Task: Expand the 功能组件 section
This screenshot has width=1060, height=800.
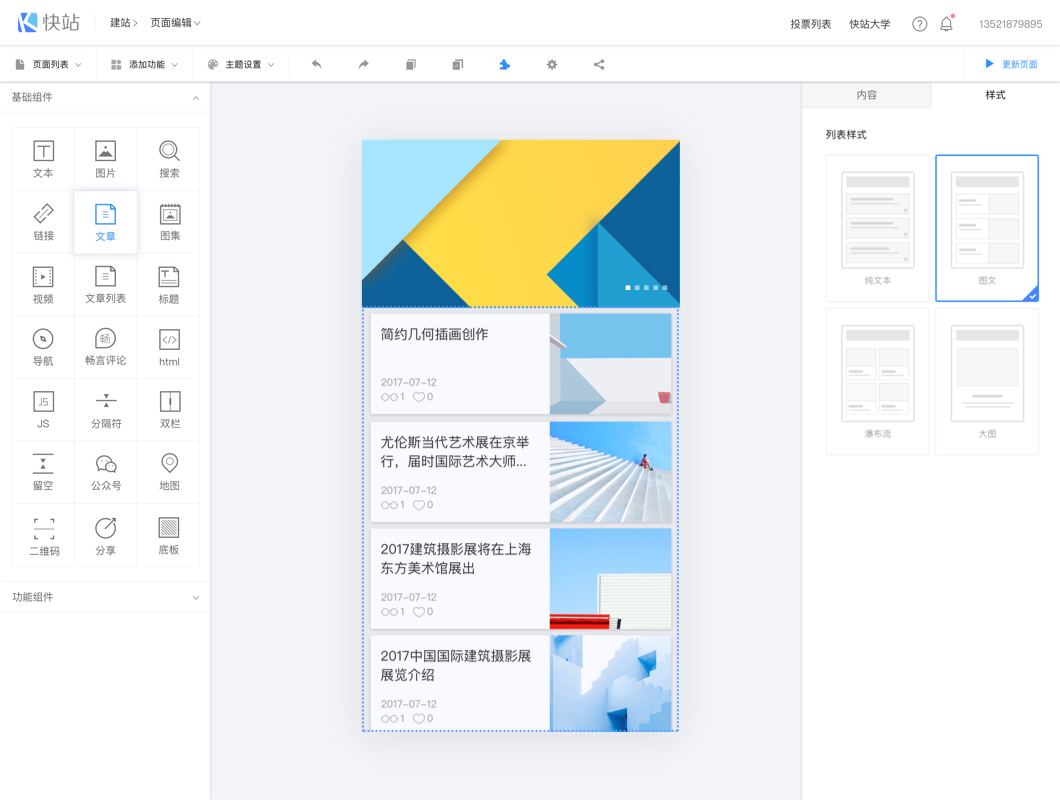Action: pyautogui.click(x=105, y=597)
